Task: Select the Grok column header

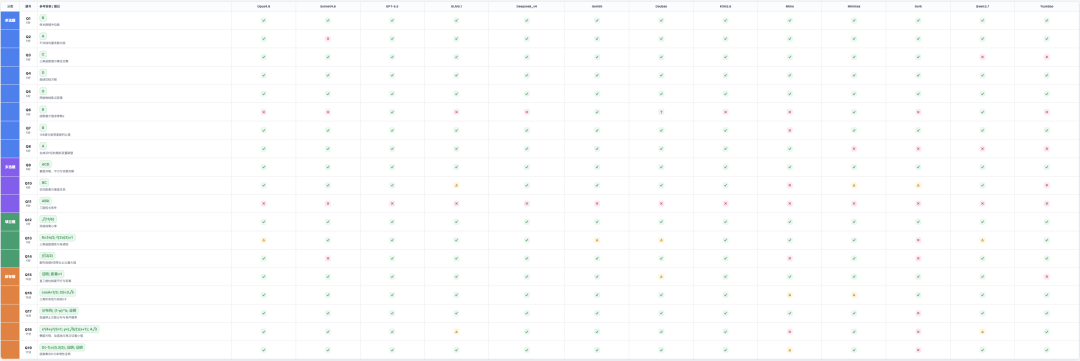Action: [x=917, y=6]
